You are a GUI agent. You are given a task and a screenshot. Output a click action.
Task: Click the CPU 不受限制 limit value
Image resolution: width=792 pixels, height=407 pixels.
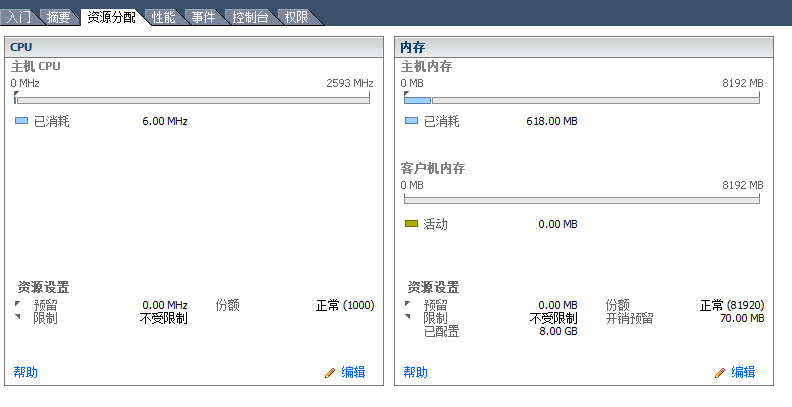pyautogui.click(x=163, y=319)
